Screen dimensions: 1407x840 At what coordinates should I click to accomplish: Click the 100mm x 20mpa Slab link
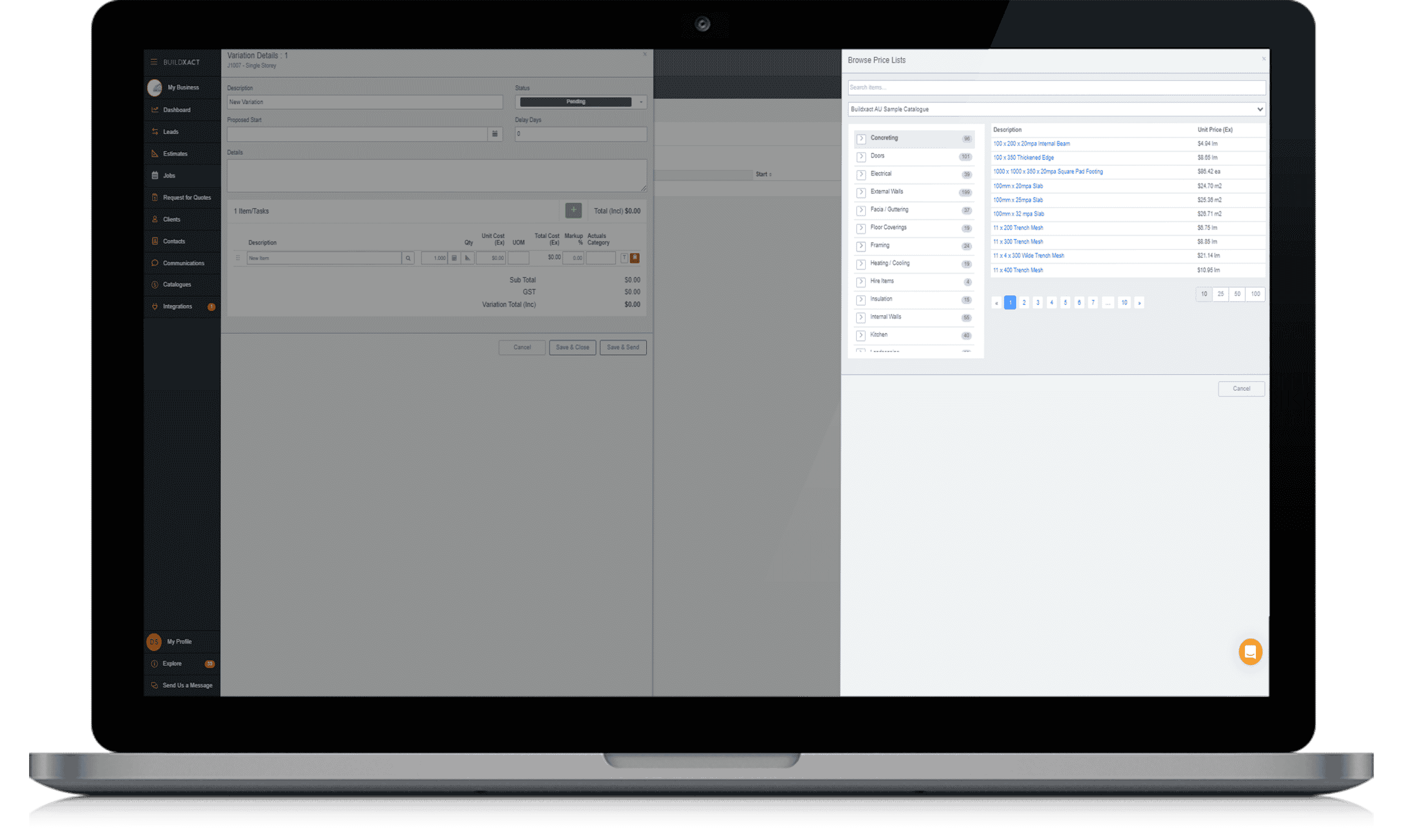1017,186
